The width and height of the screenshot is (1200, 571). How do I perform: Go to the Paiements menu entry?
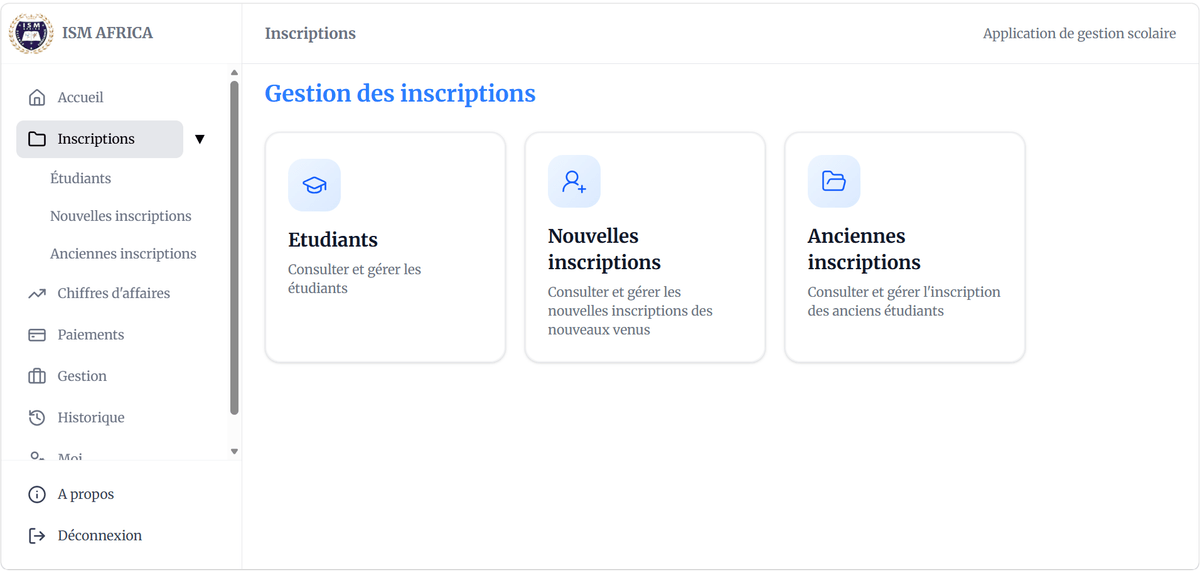coord(90,335)
